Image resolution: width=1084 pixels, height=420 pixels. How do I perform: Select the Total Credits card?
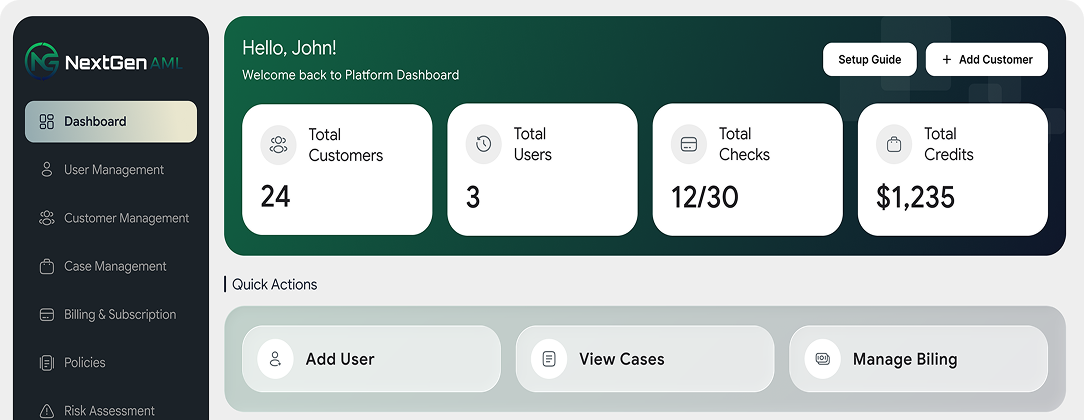[953, 170]
